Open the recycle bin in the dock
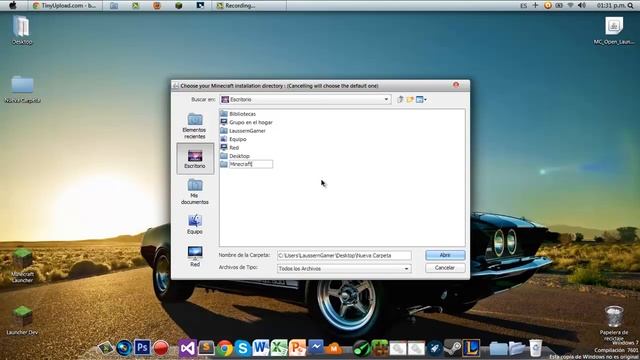The width and height of the screenshot is (640, 360). coord(536,348)
